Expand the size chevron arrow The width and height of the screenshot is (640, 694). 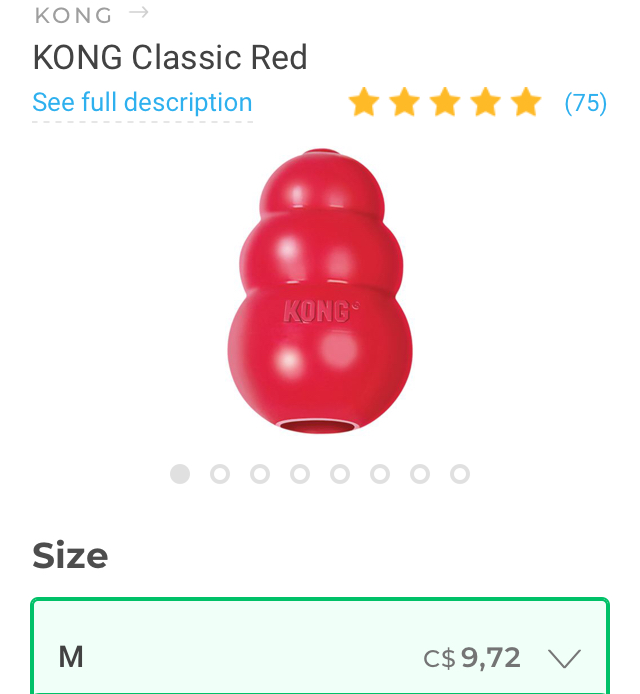564,658
